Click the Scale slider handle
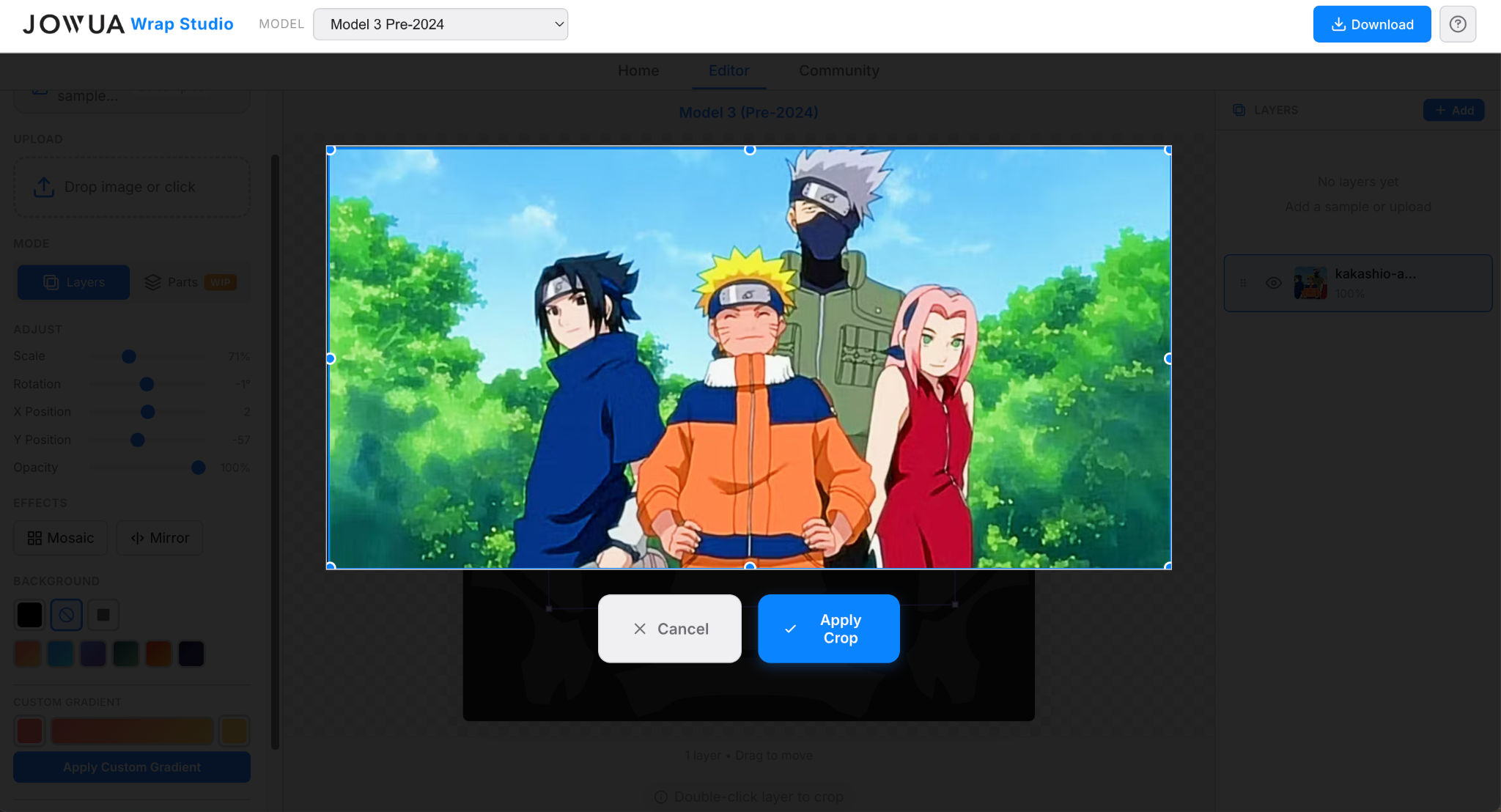Viewport: 1501px width, 812px height. pyautogui.click(x=129, y=356)
